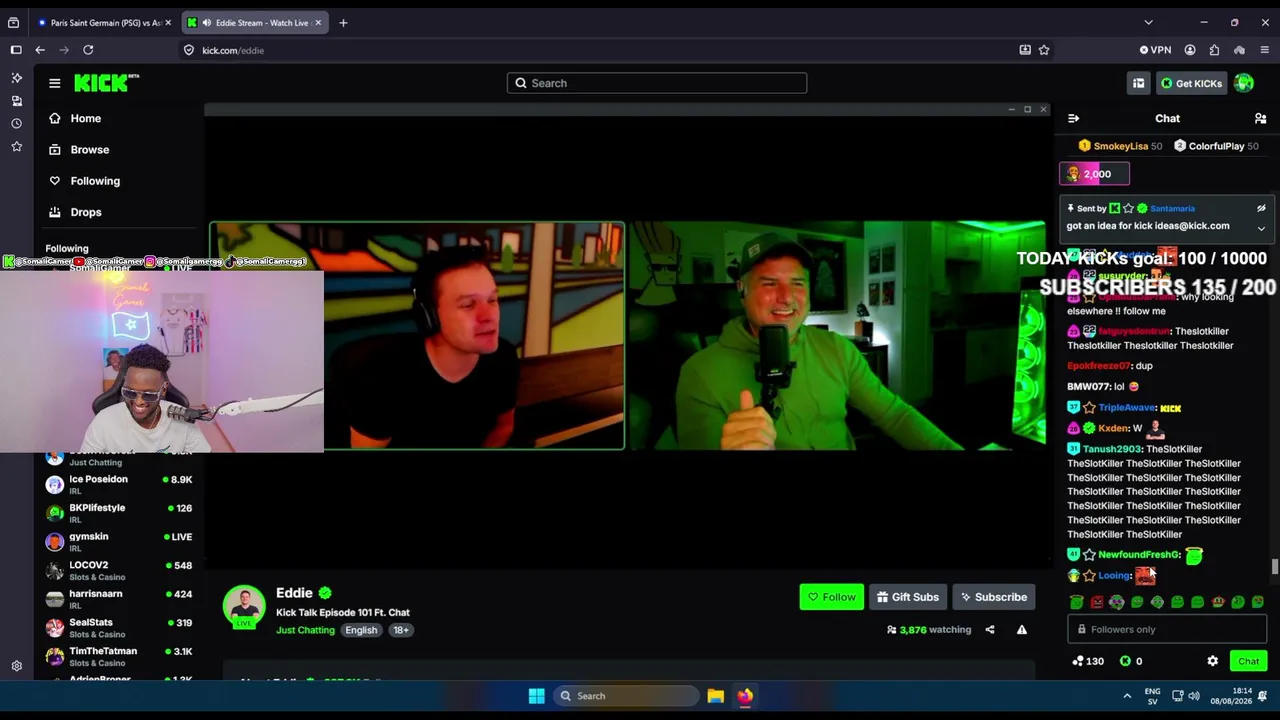Open gymskin channel in sidebar
This screenshot has width=1280, height=720.
click(120, 541)
